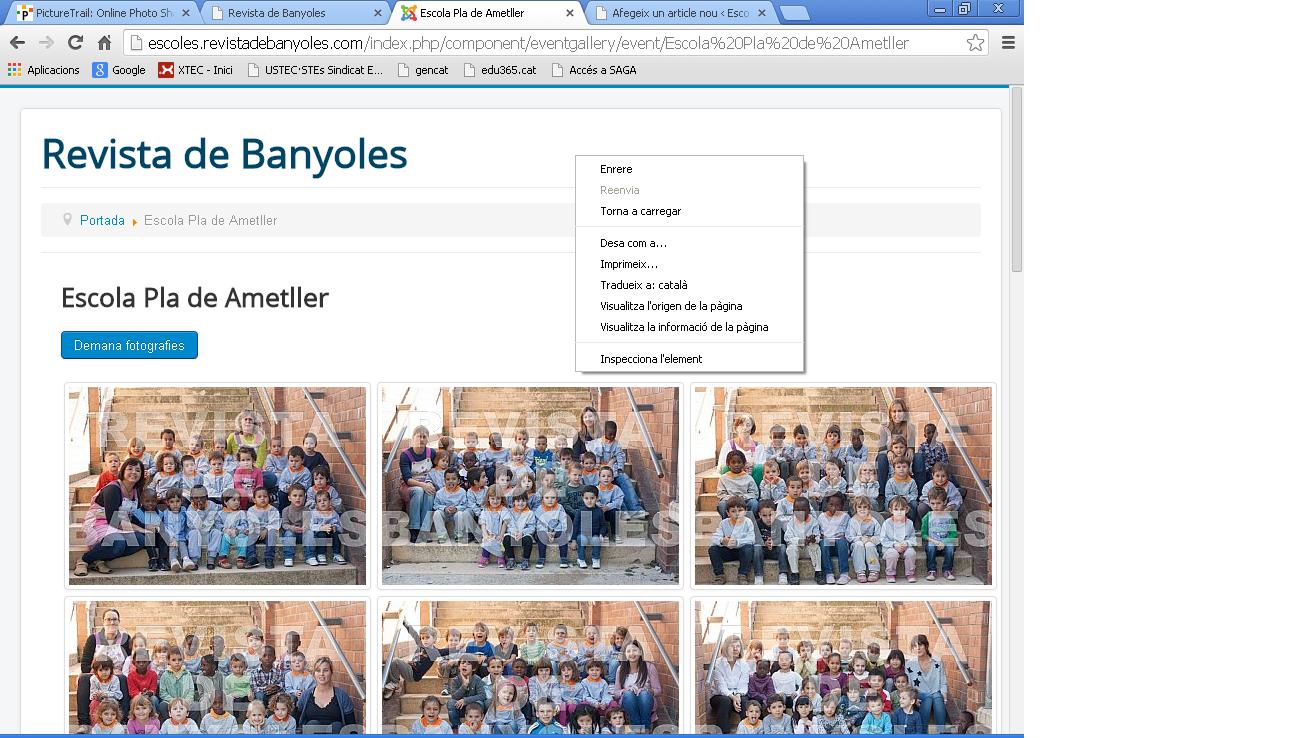Screen dimensions: 1296x738
Task: Follow the Portada breadcrumb link
Action: (x=102, y=220)
